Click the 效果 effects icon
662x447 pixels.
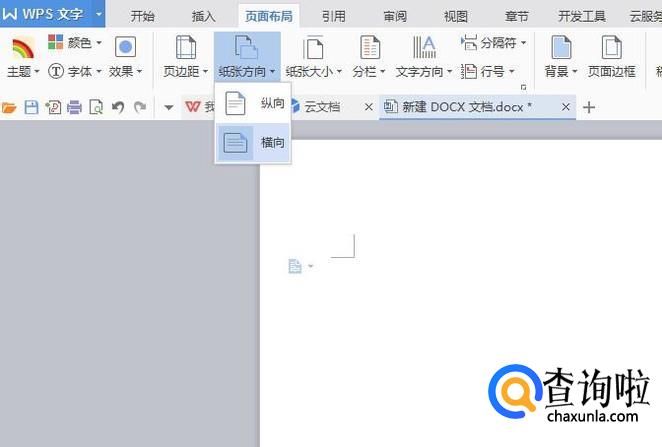(x=125, y=47)
